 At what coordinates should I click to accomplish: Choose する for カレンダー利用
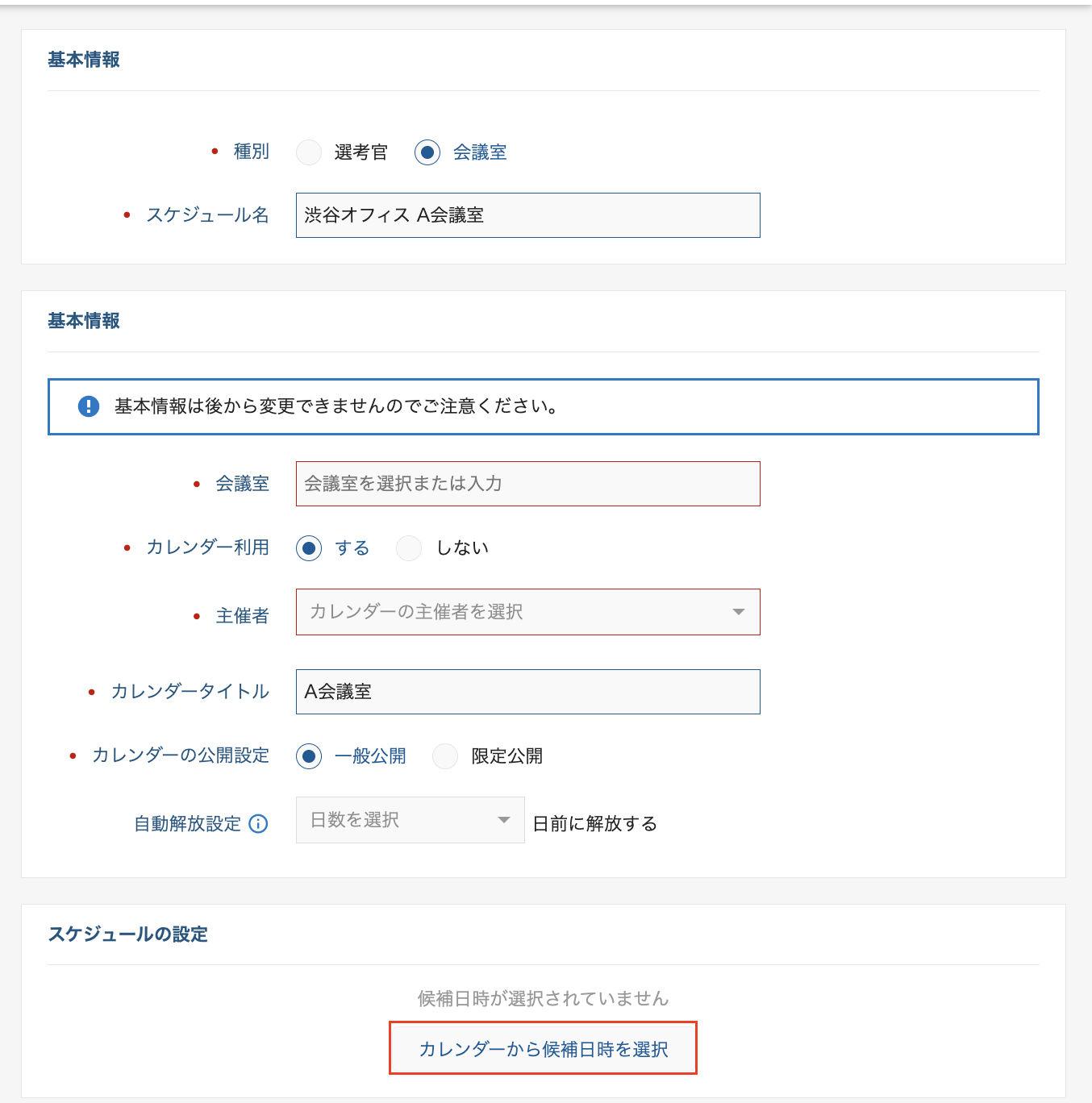pos(309,548)
